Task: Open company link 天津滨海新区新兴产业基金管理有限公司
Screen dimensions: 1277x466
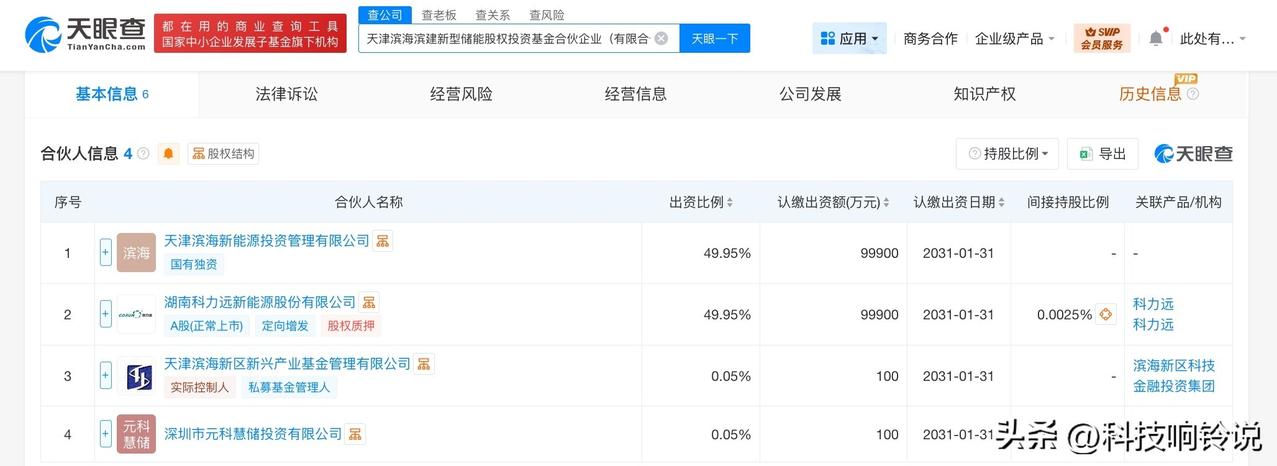Action: point(288,364)
